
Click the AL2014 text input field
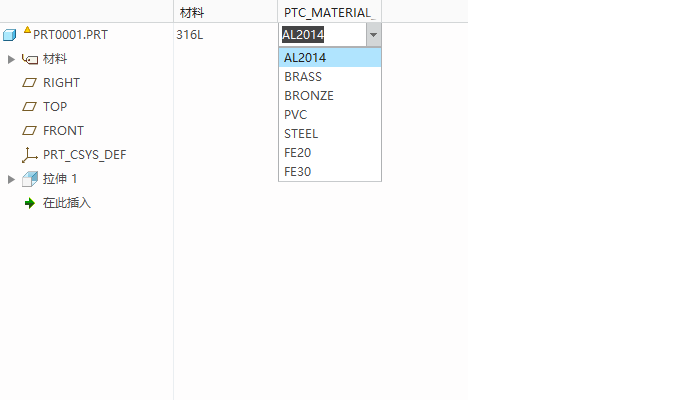[323, 35]
